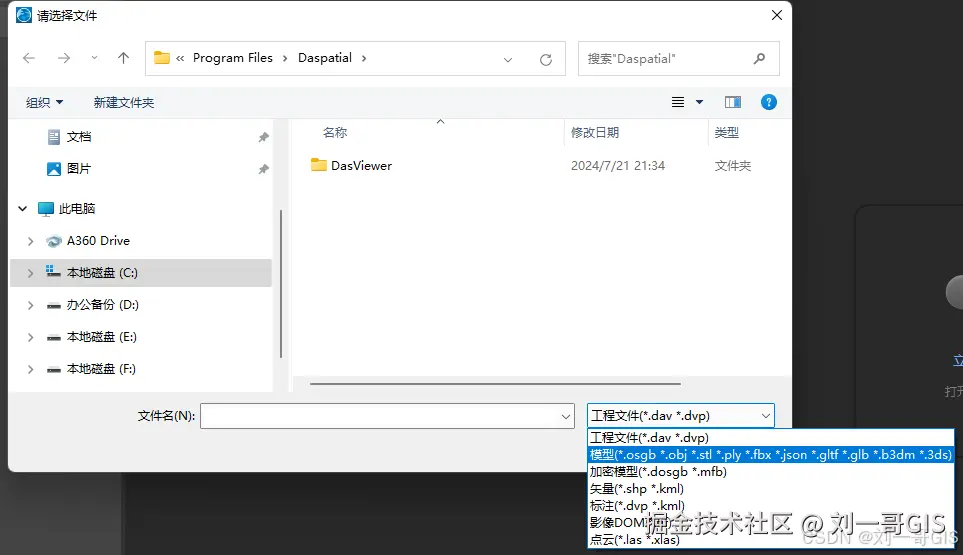This screenshot has height=555, width=963.
Task: Click the magnifier search icon
Action: [760, 58]
